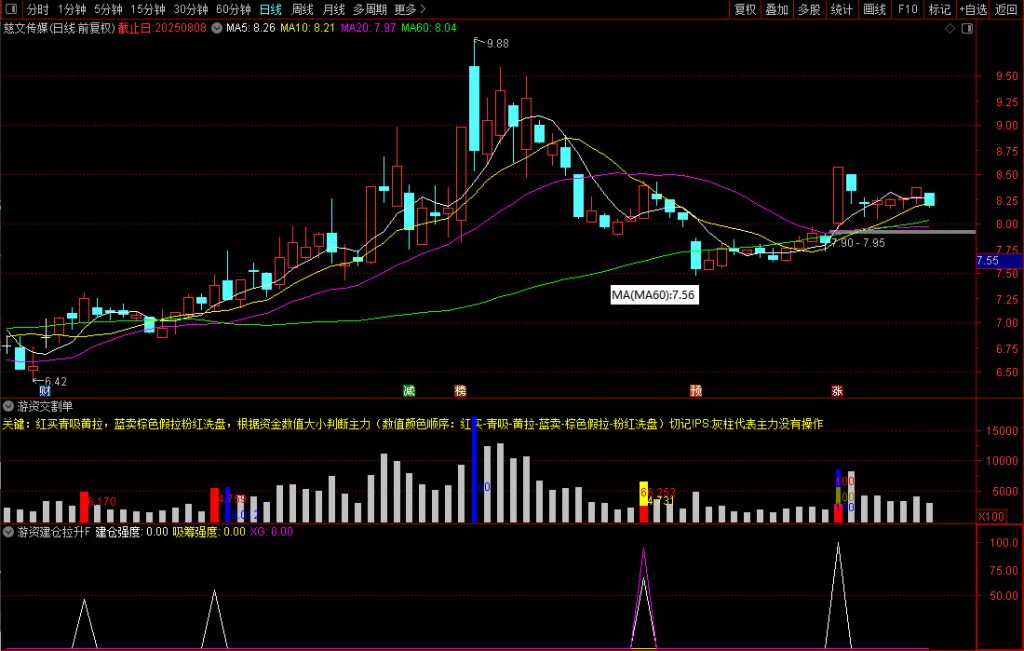The image size is (1024, 651).
Task: Open the 画线 drawing tools
Action: pyautogui.click(x=875, y=9)
